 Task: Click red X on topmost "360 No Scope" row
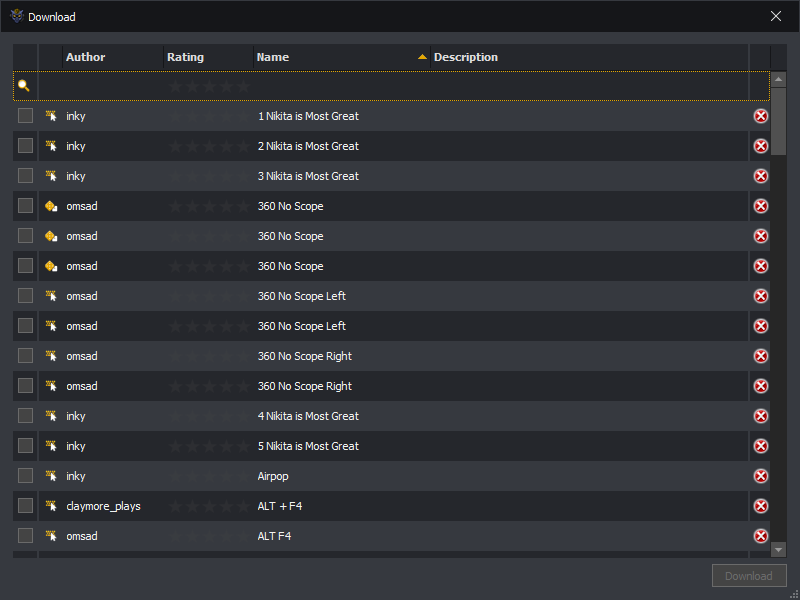(x=761, y=206)
